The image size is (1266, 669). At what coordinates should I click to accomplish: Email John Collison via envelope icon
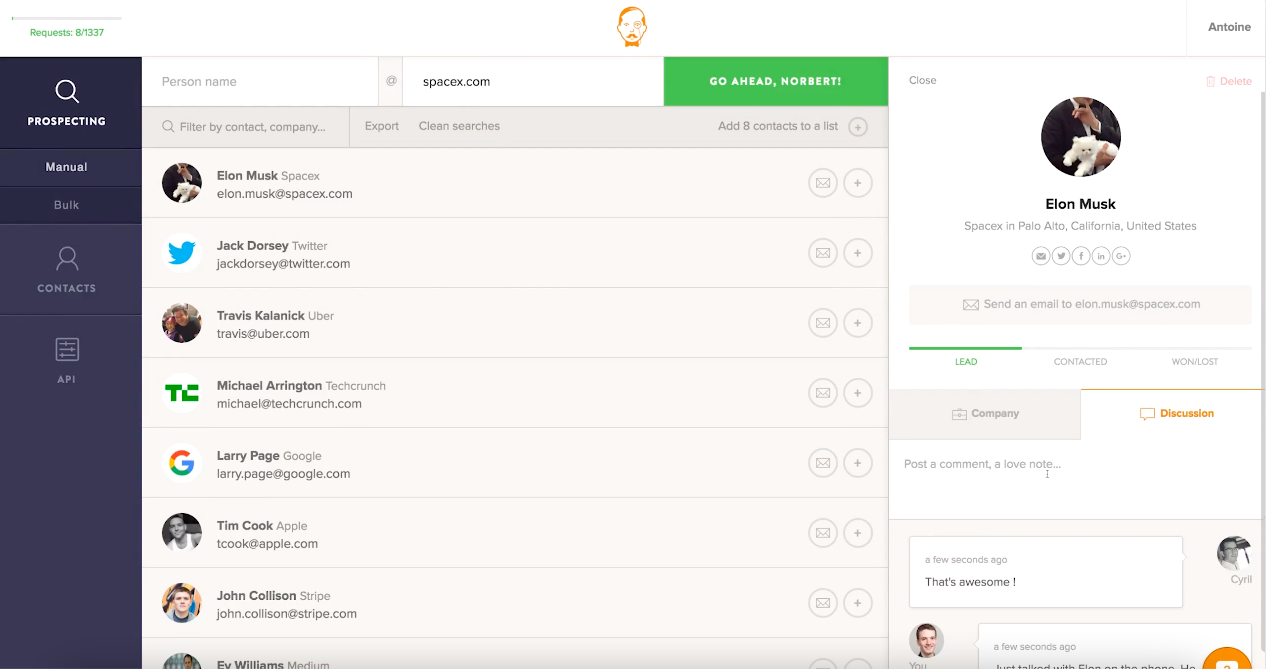(823, 604)
